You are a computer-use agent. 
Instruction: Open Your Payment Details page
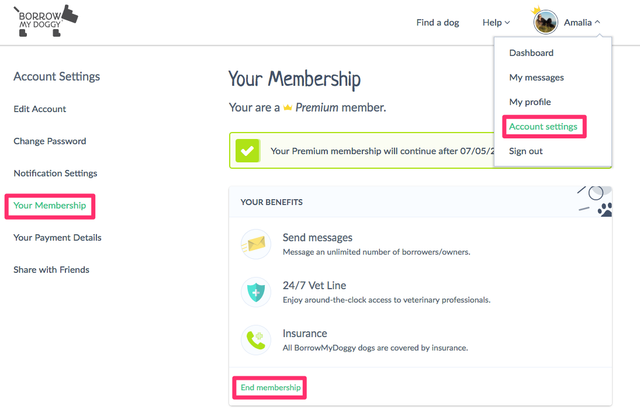57,237
